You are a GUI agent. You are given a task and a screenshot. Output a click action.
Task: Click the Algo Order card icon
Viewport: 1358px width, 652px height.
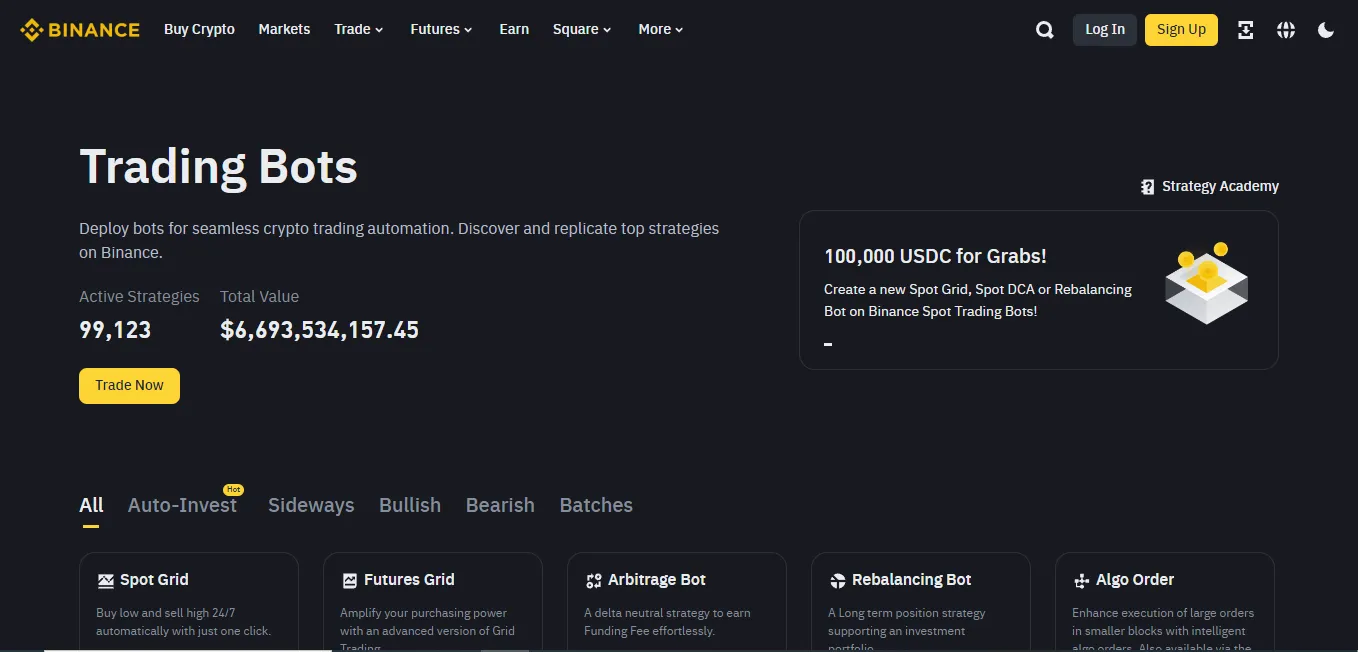[x=1081, y=580]
